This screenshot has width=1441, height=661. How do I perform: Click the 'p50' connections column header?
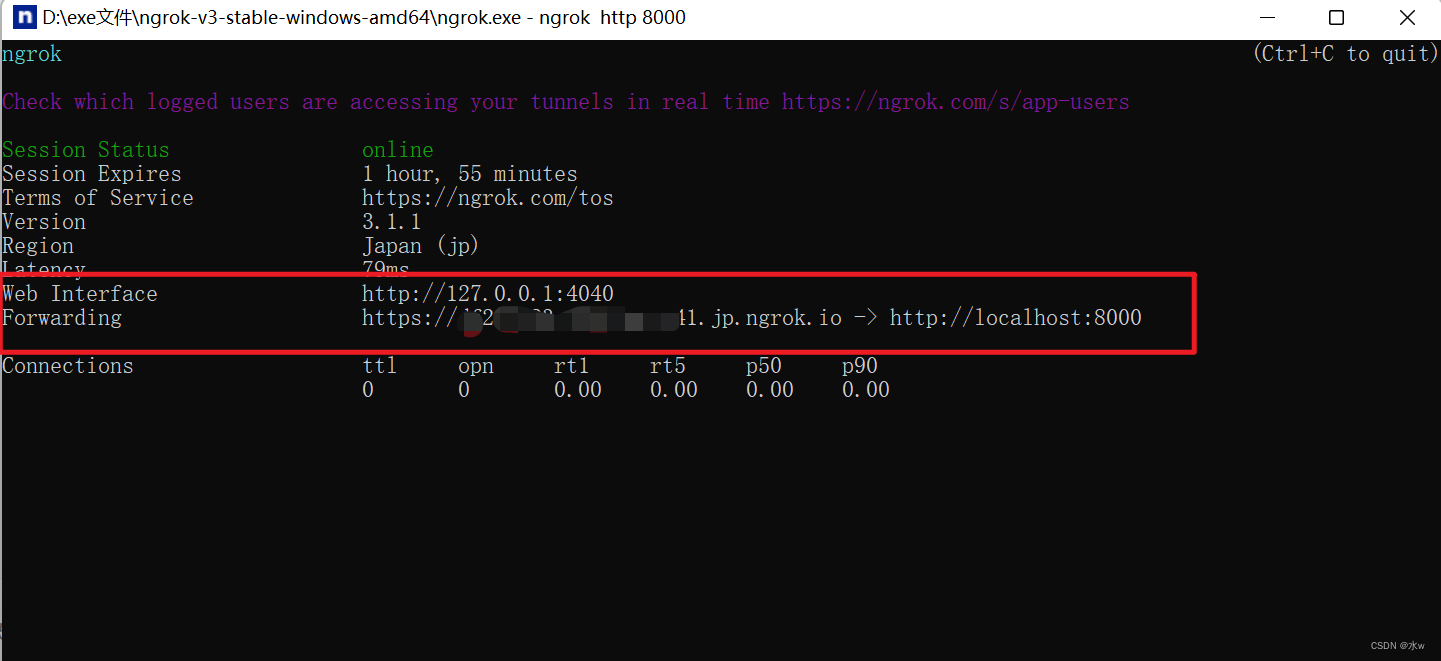[x=764, y=366]
